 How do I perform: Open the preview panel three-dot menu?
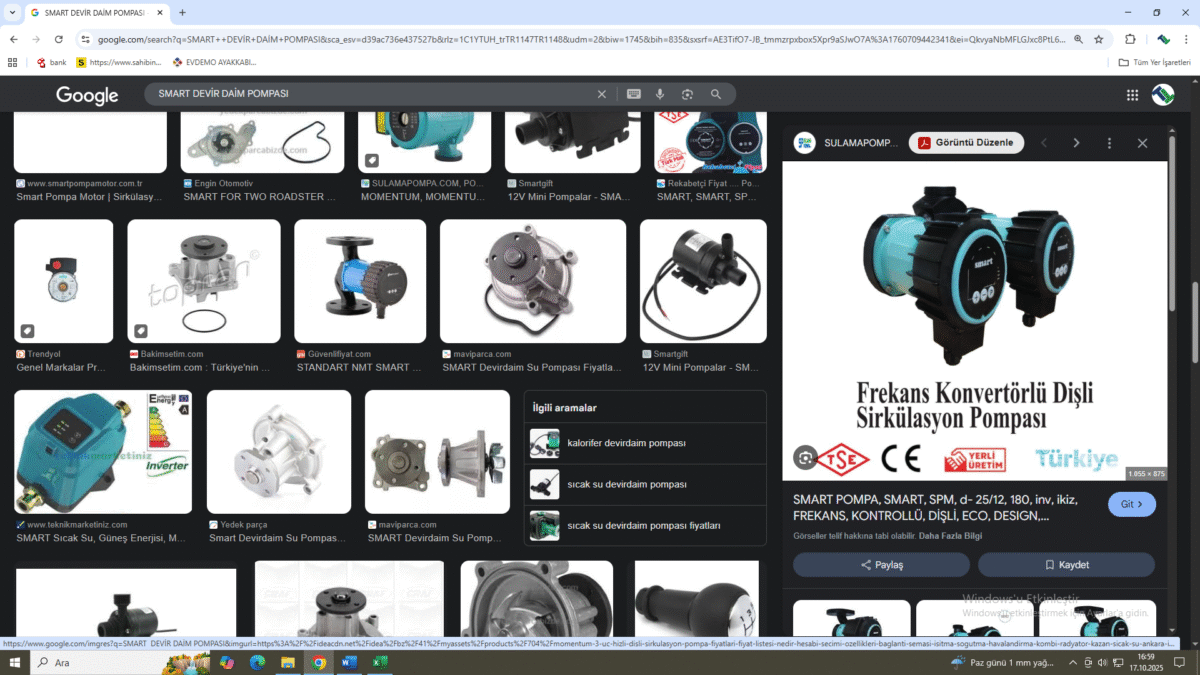point(1109,143)
